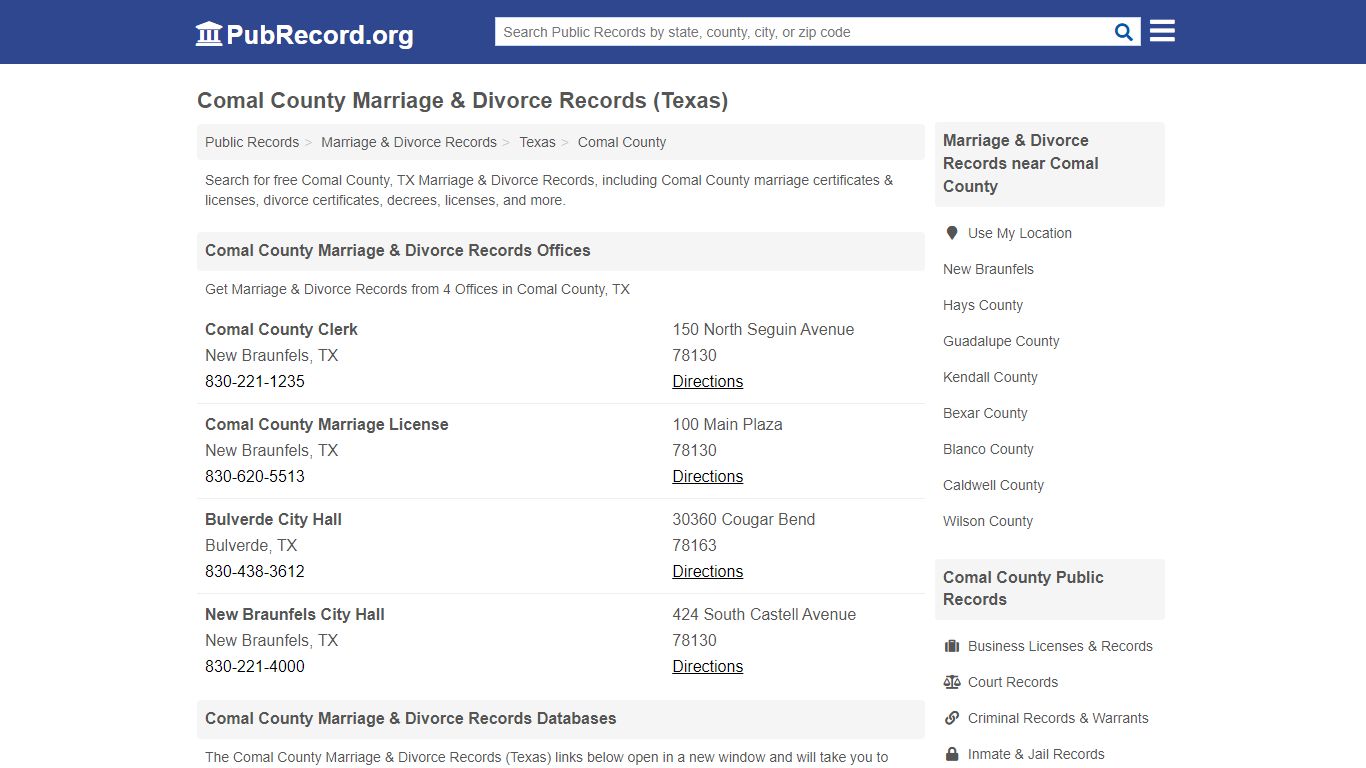Click the 150 North Seguin Avenue address

(x=763, y=329)
